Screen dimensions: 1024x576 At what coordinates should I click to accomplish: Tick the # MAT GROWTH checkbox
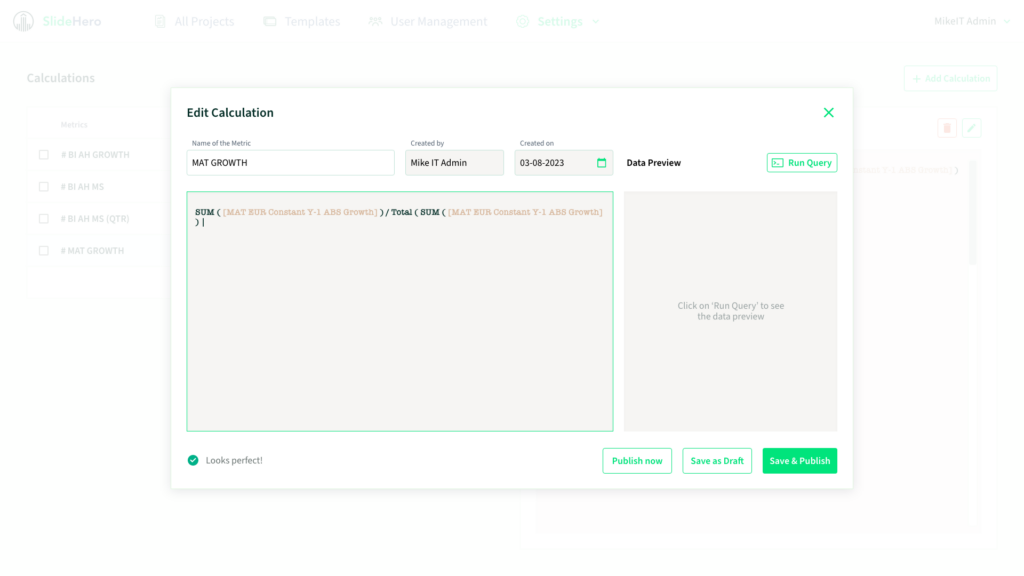pos(43,251)
